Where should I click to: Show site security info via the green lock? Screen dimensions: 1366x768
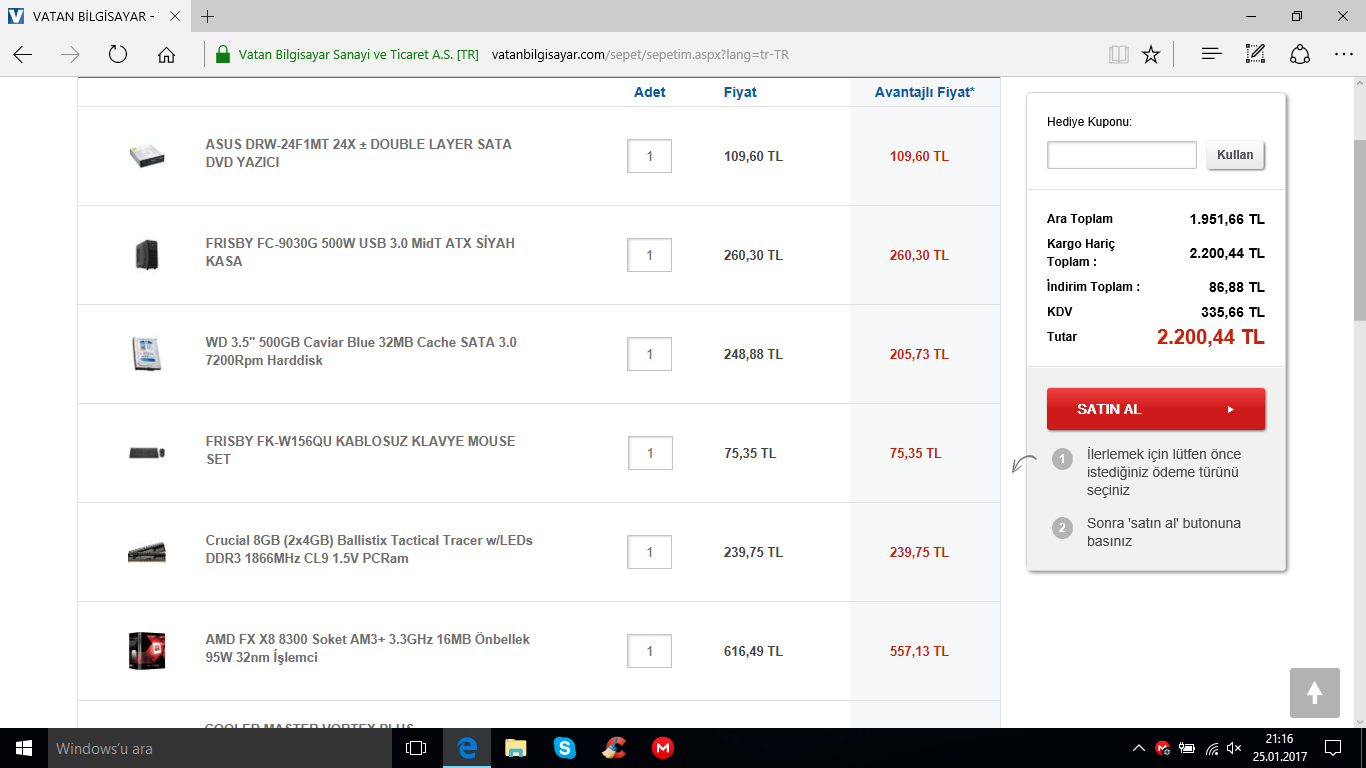[222, 54]
